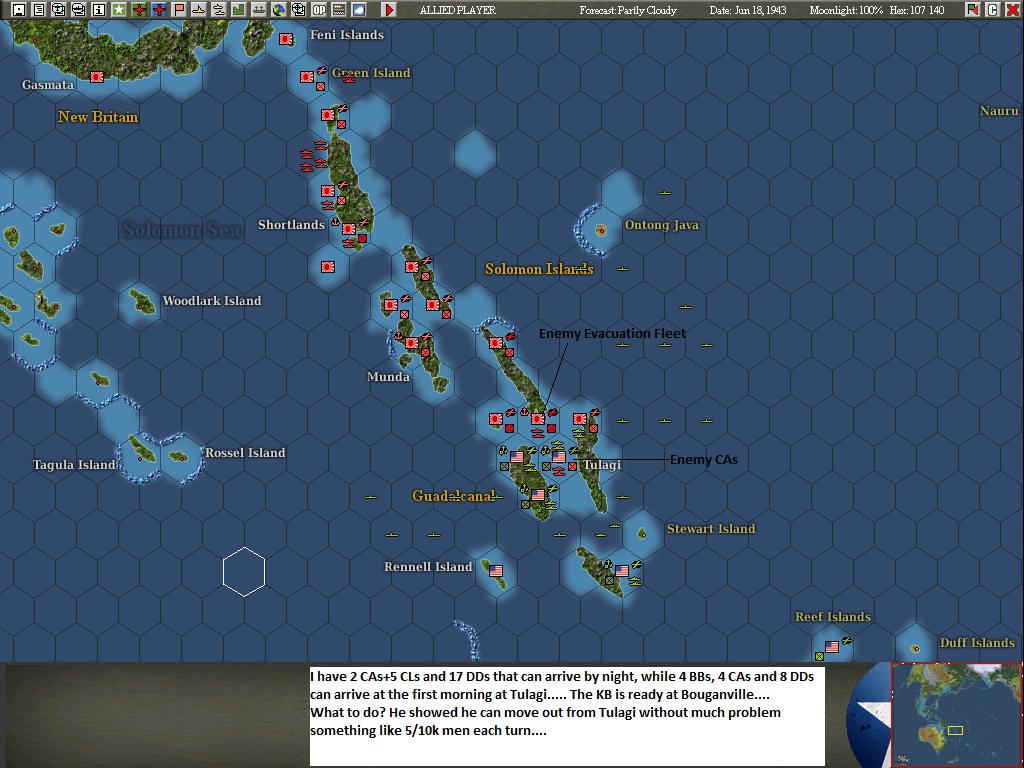1024x768 pixels.
Task: Click the orange flag toolbar icon
Action: 179,9
